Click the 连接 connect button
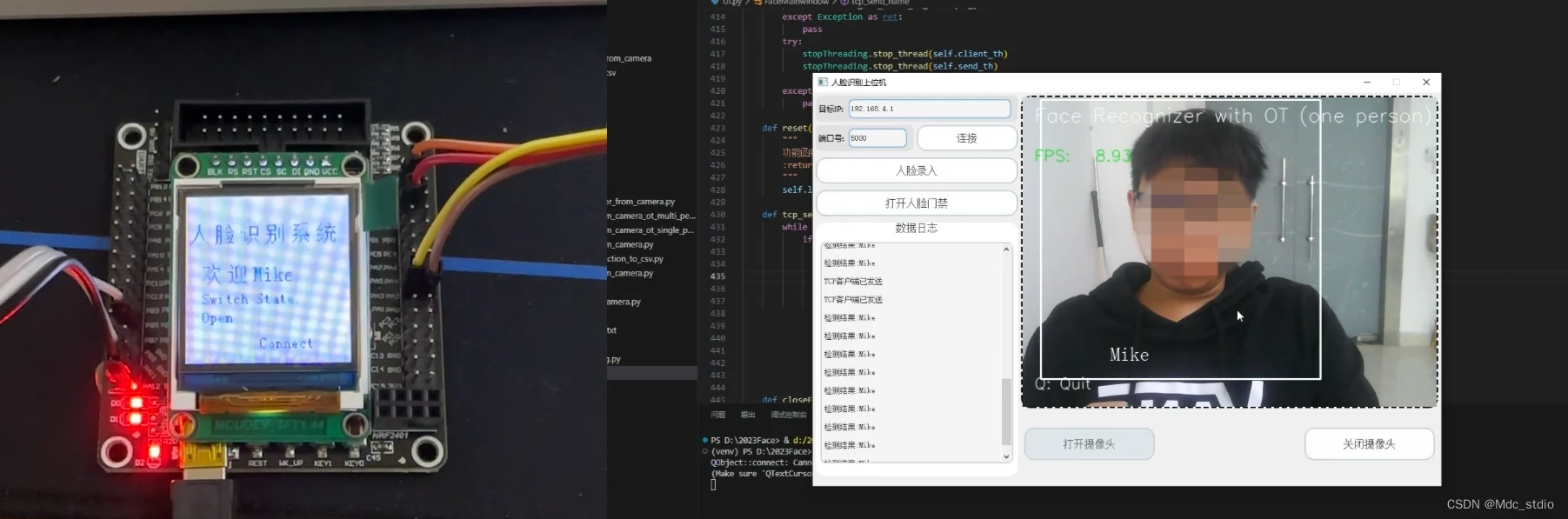This screenshot has height=519, width=1568. [967, 138]
